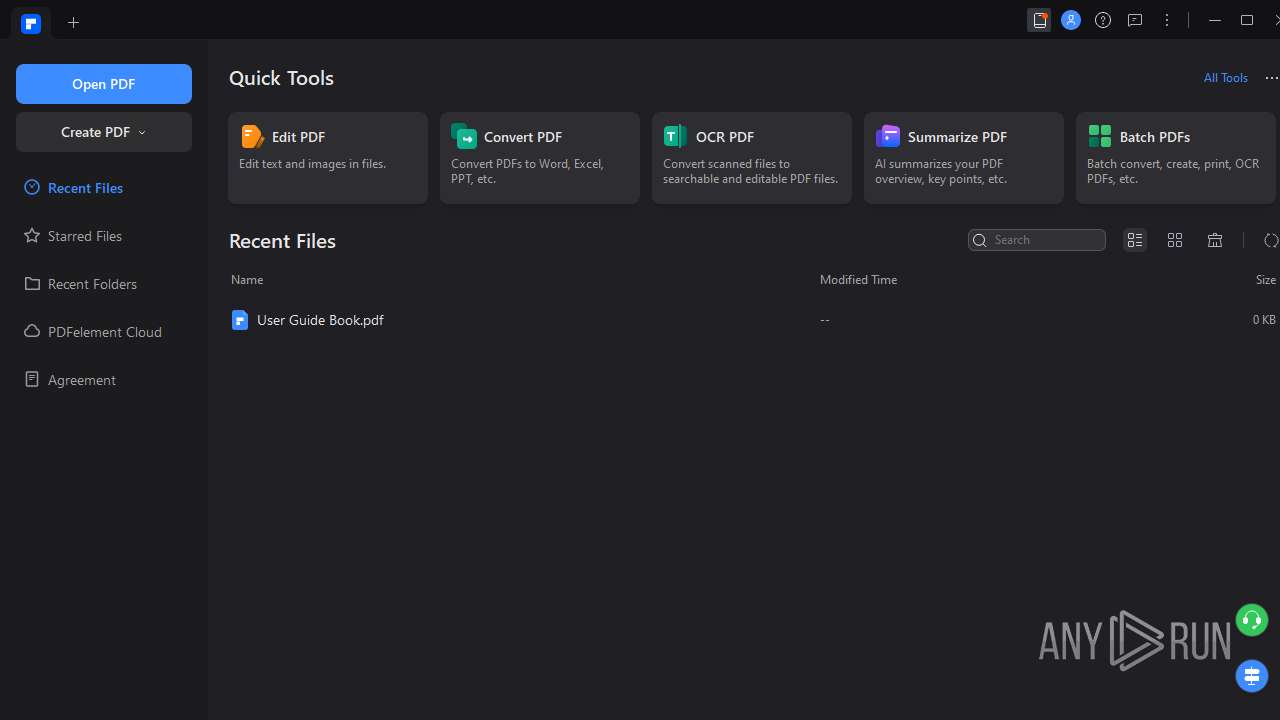
Task: Open the help question mark icon
Action: click(x=1103, y=20)
